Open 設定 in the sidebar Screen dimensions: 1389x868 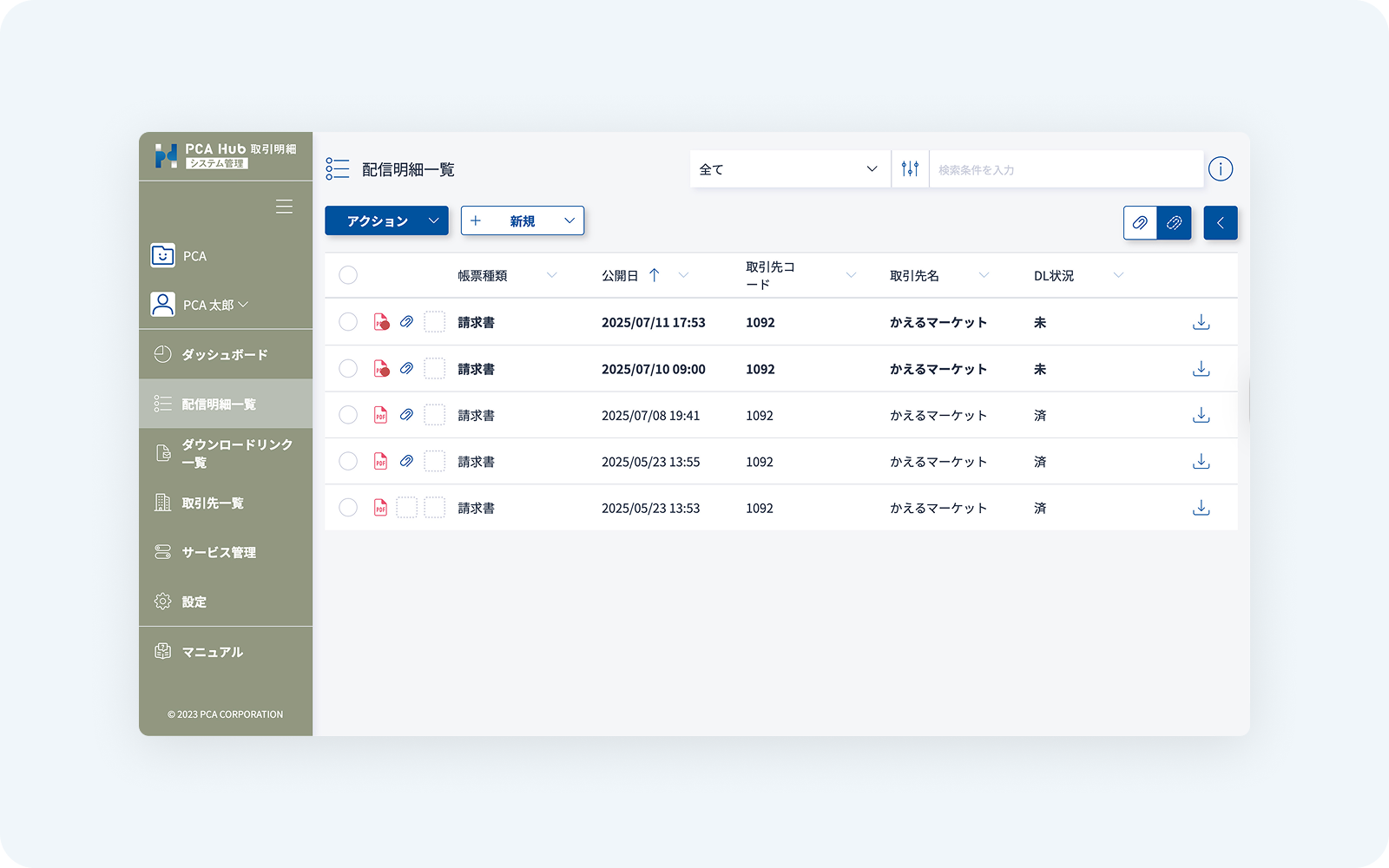coord(226,602)
